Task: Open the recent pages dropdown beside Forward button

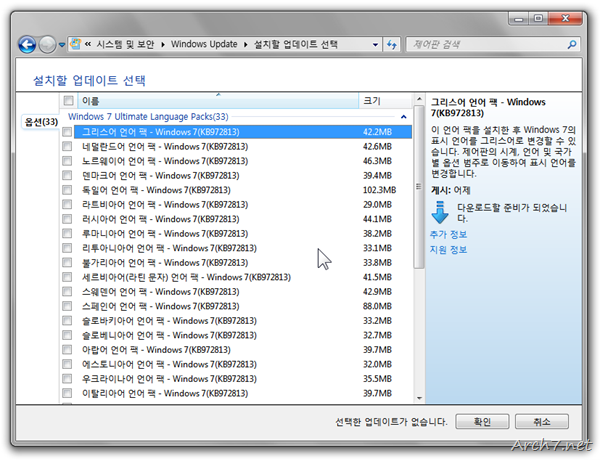Action: [x=63, y=46]
